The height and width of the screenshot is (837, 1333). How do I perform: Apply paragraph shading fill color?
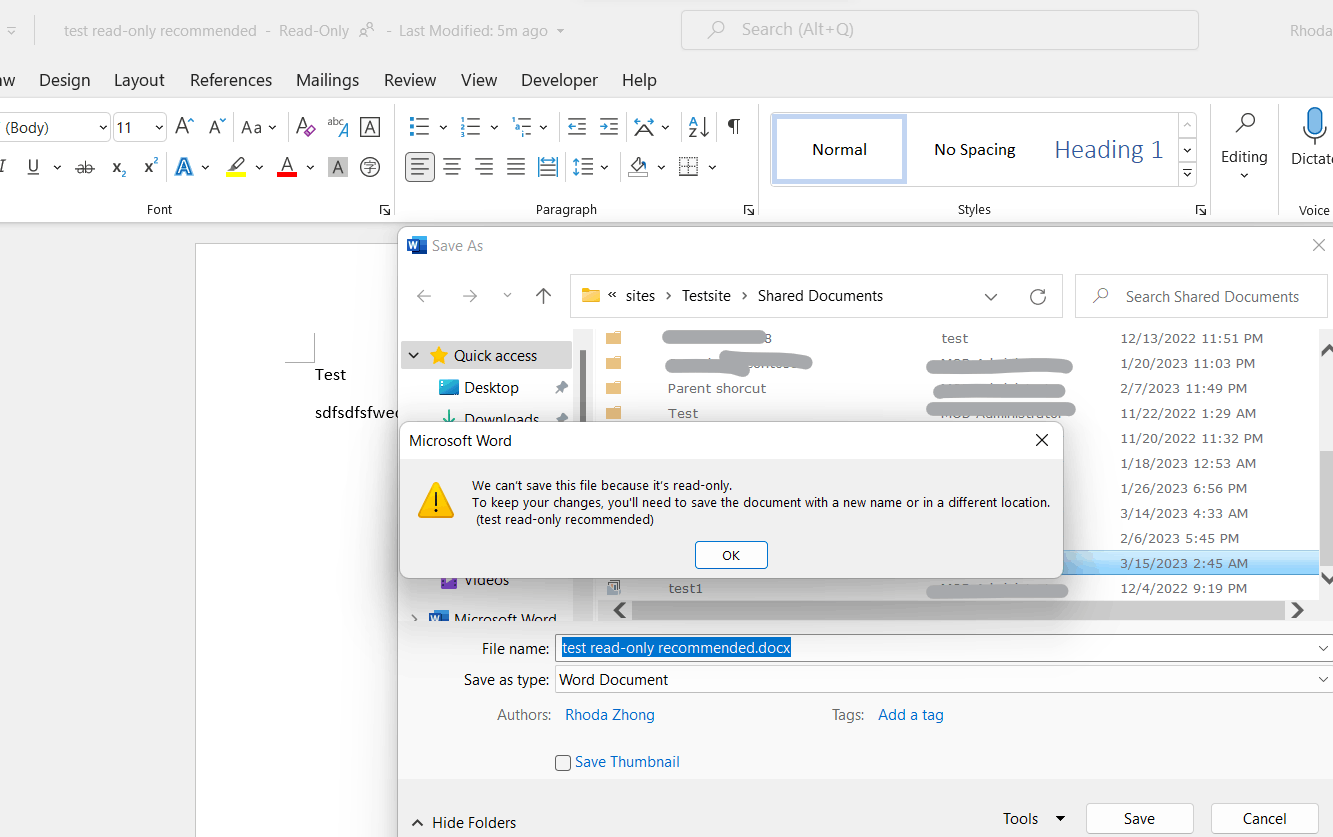point(638,167)
